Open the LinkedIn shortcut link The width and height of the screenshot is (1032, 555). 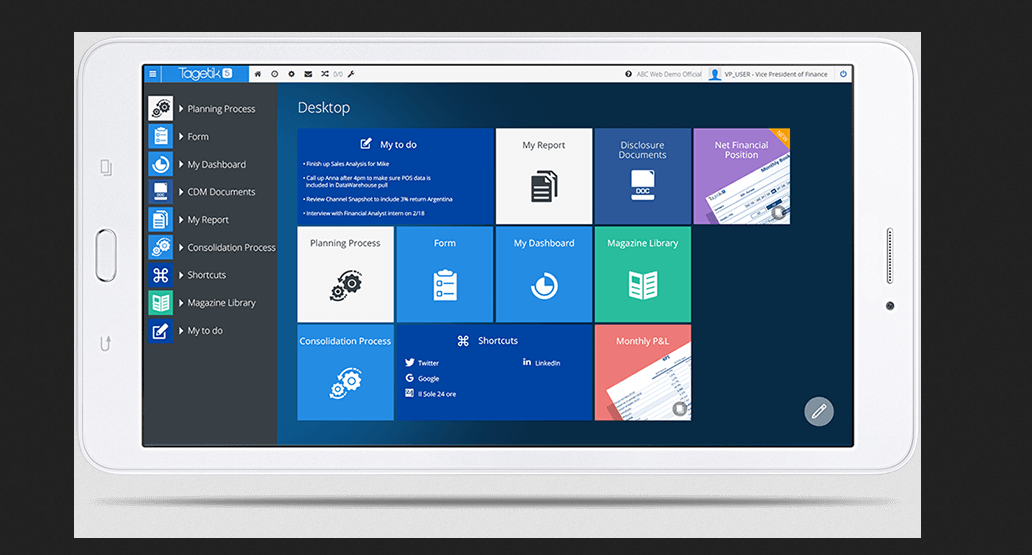click(x=547, y=363)
